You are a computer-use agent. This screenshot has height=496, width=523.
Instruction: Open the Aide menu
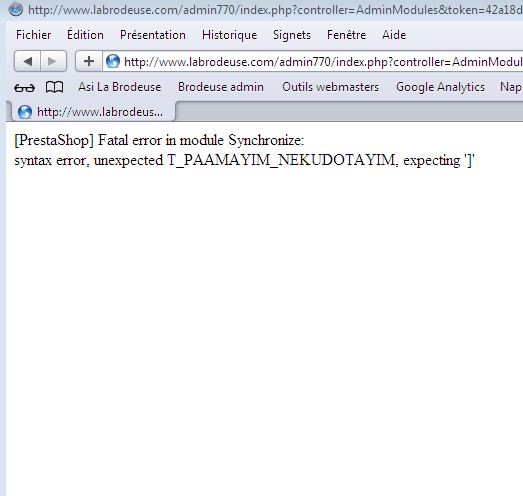(x=394, y=35)
